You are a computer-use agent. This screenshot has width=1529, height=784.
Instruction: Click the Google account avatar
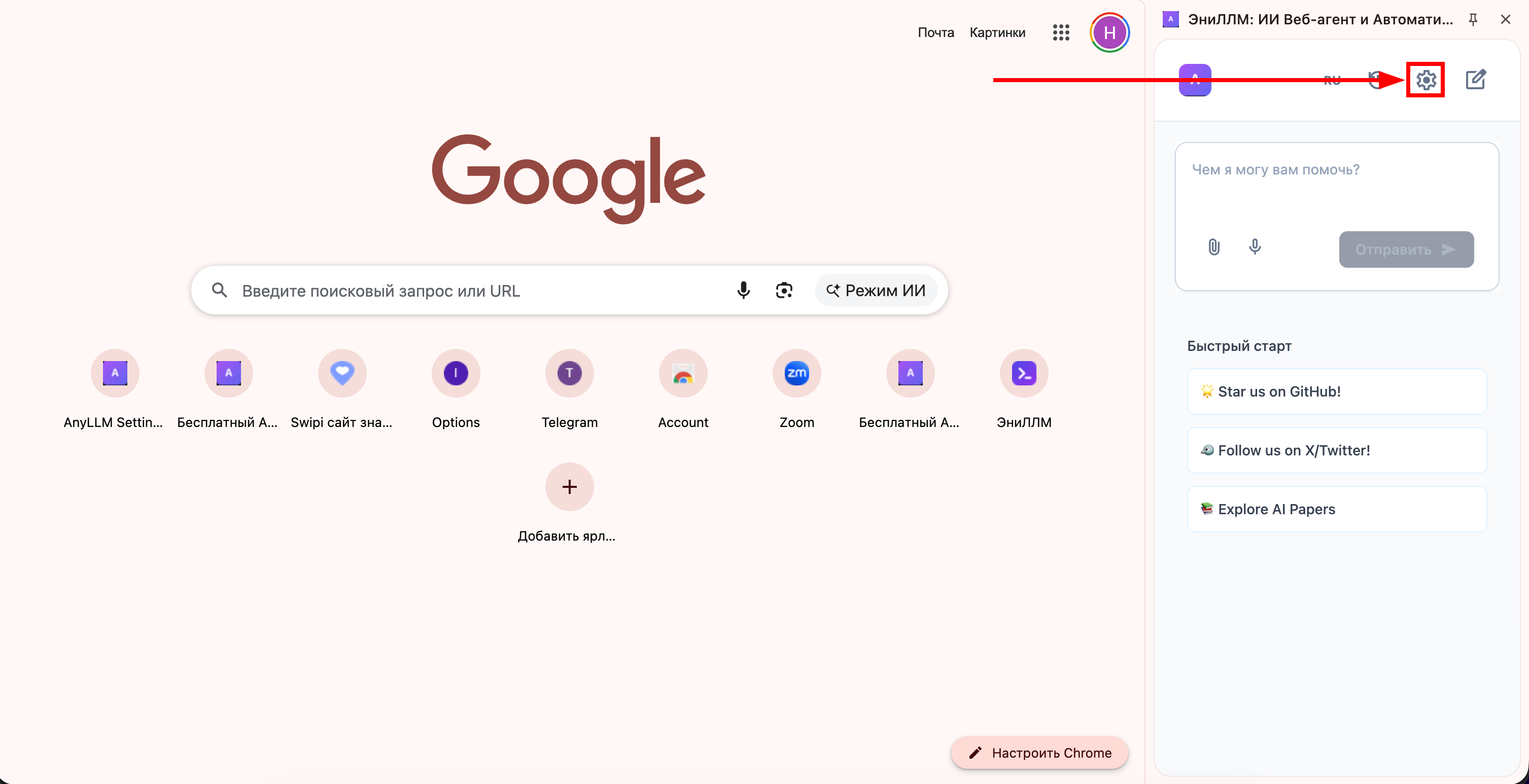coord(1109,32)
